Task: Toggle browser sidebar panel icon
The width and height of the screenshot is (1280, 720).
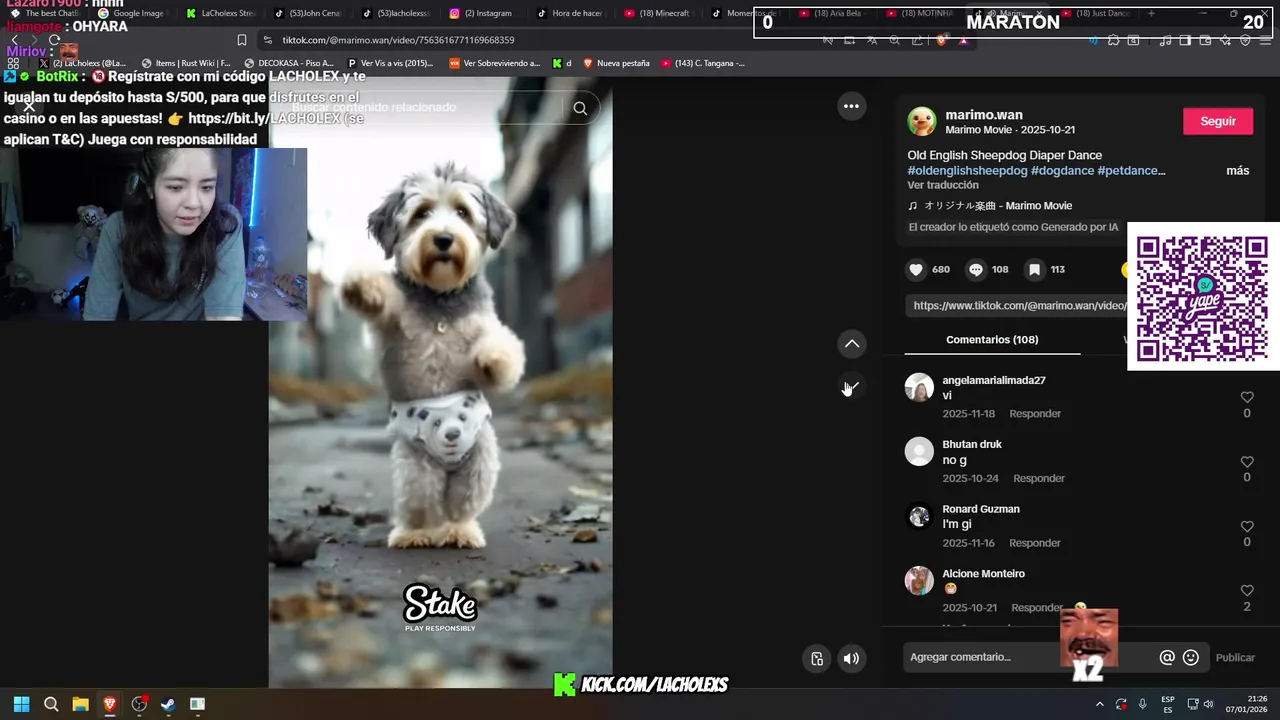Action: click(1185, 40)
